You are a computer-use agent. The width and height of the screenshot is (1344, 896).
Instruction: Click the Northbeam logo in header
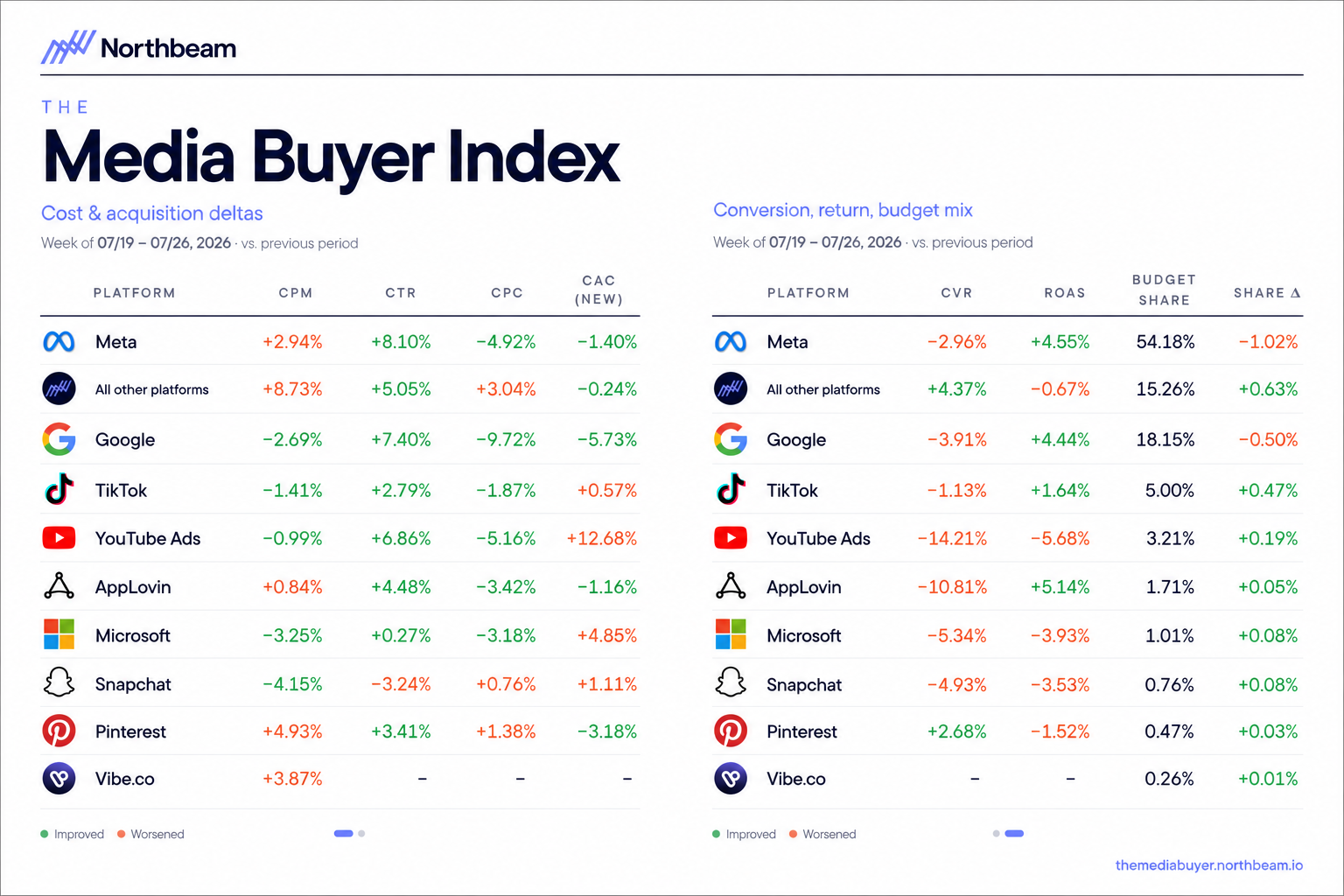point(138,47)
